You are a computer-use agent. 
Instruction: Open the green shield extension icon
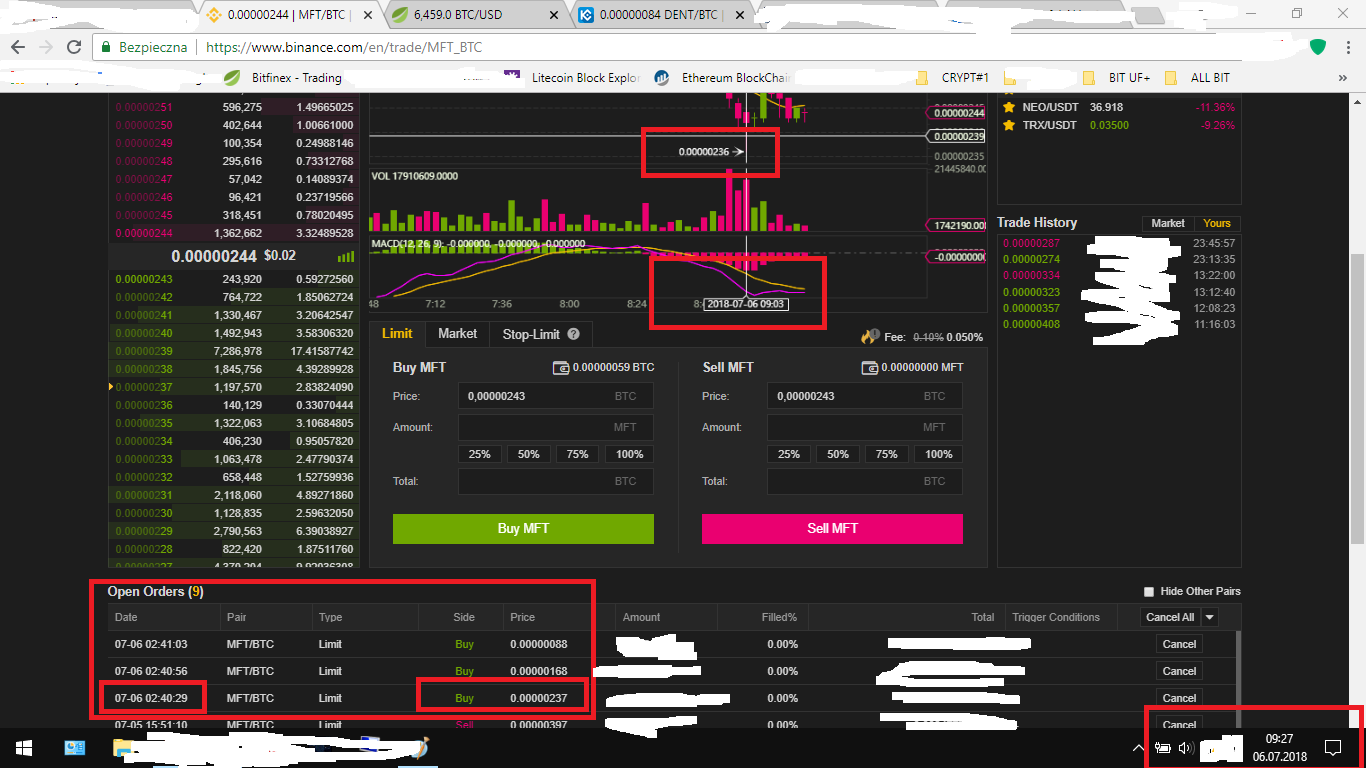click(x=1318, y=47)
